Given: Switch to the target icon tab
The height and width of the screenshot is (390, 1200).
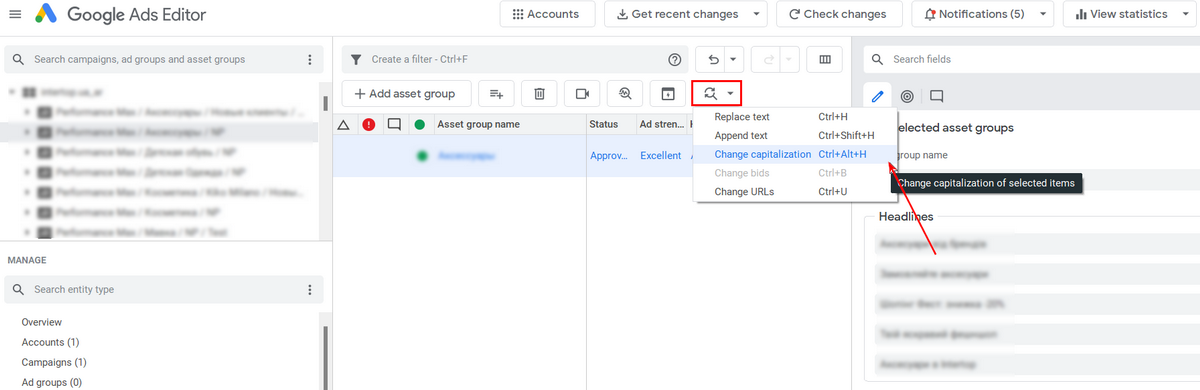Looking at the screenshot, I should 907,97.
